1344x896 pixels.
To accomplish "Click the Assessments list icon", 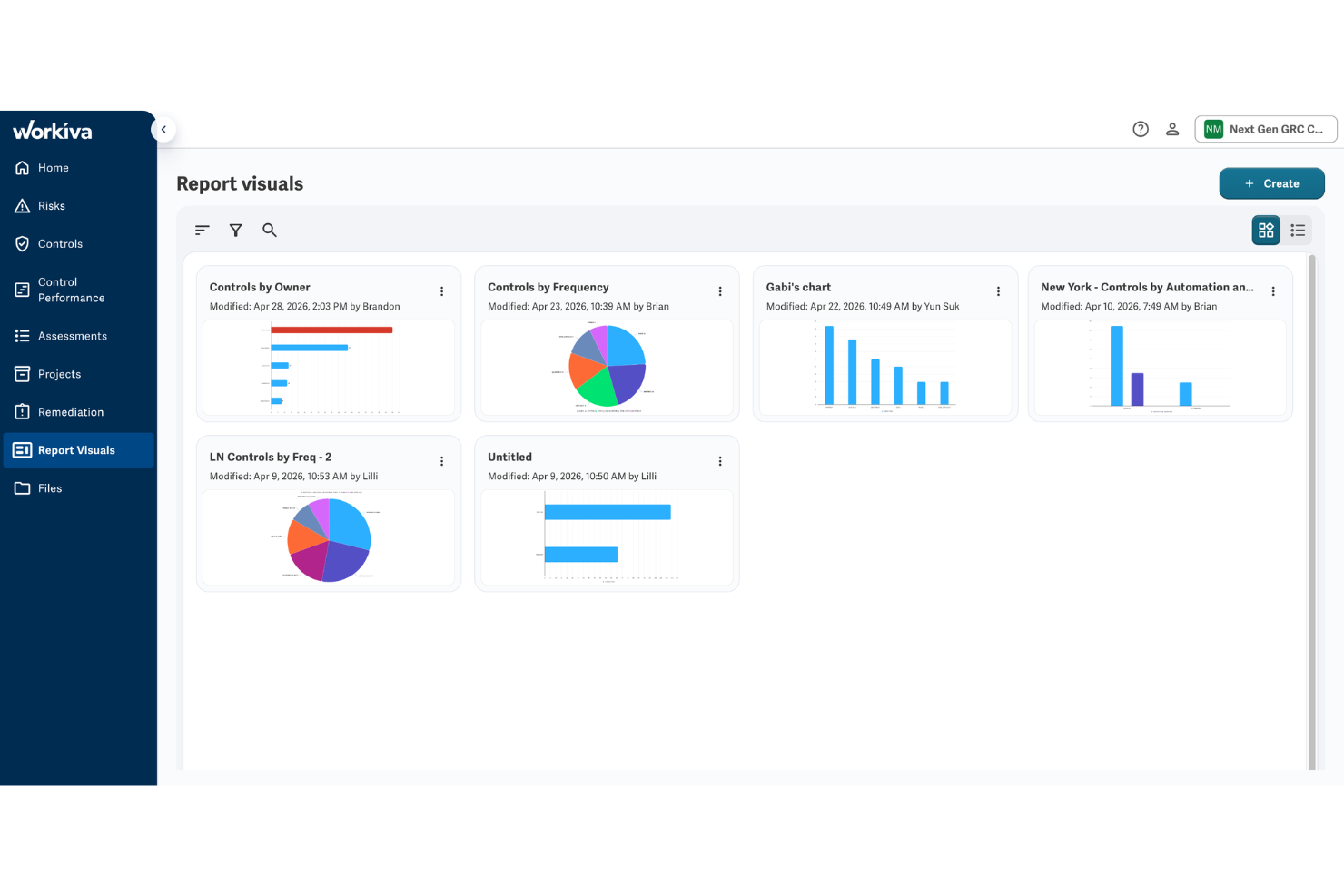I will (x=23, y=336).
